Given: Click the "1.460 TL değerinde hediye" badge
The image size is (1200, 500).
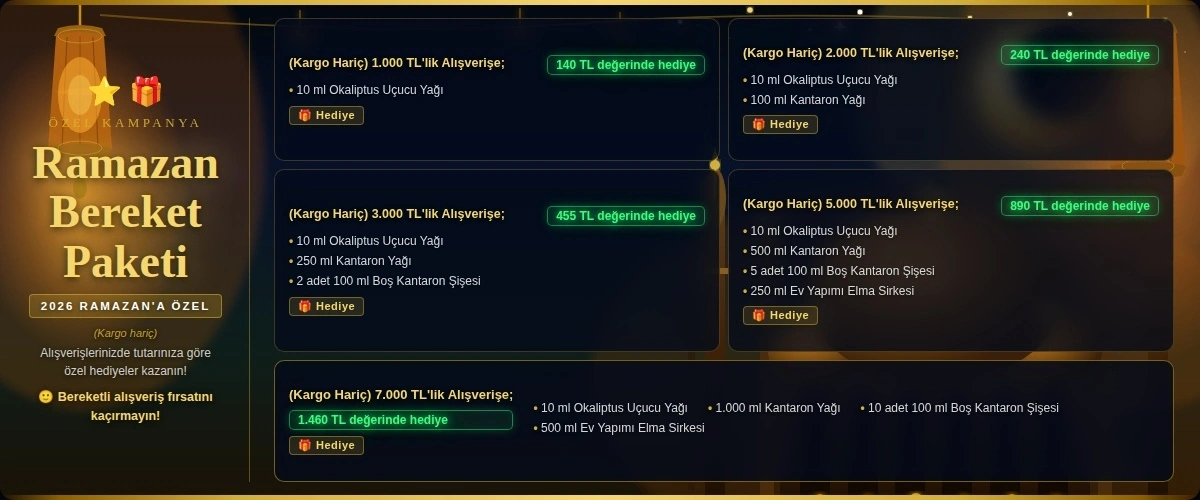Looking at the screenshot, I should (400, 420).
